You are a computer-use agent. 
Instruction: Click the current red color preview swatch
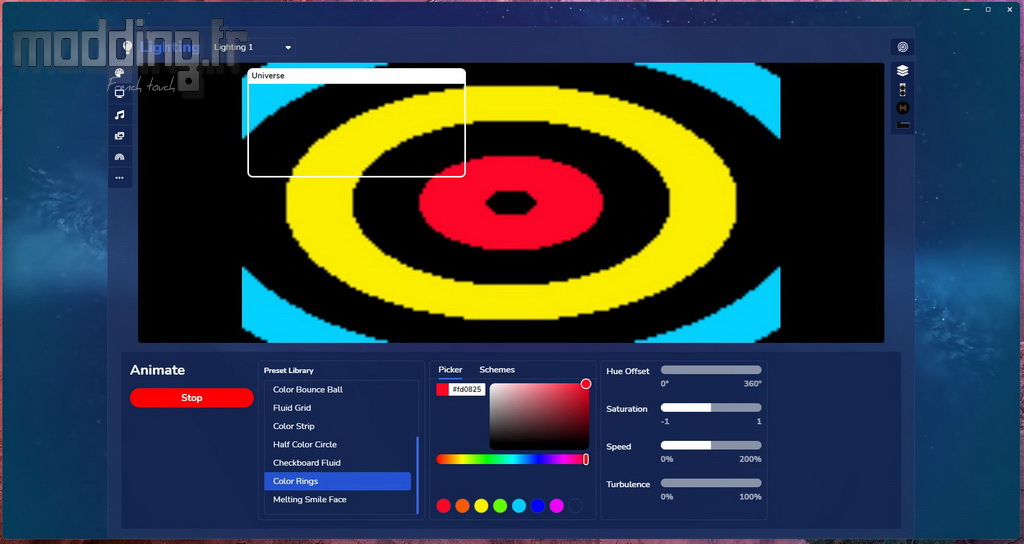(x=442, y=389)
